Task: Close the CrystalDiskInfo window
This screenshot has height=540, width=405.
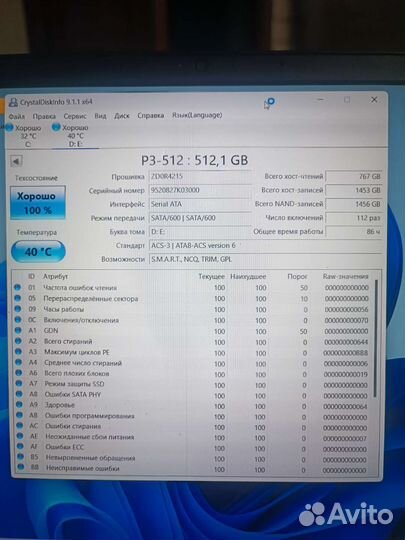Action: click(x=374, y=100)
